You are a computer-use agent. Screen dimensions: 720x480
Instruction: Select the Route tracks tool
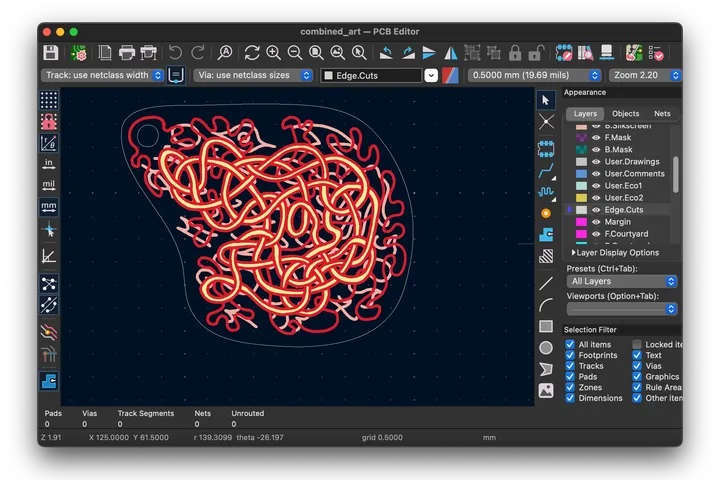(x=546, y=171)
